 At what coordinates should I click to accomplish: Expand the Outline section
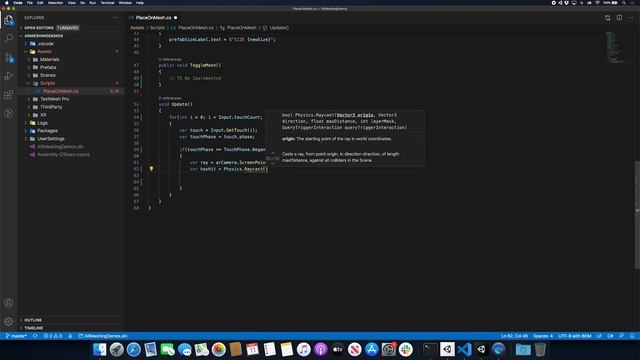[x=71, y=320]
